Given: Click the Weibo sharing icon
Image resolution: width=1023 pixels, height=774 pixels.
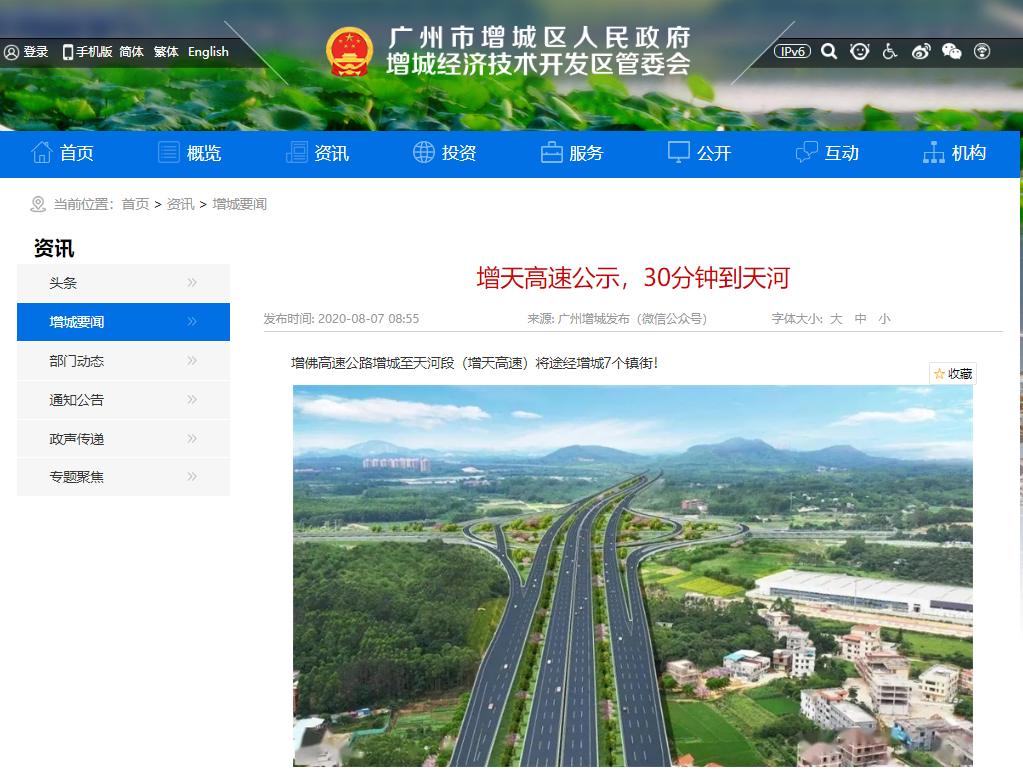Looking at the screenshot, I should click(920, 51).
